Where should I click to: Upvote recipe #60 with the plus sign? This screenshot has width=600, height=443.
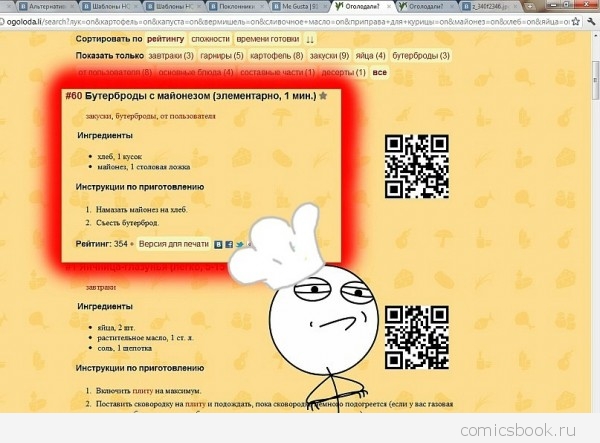click(132, 244)
